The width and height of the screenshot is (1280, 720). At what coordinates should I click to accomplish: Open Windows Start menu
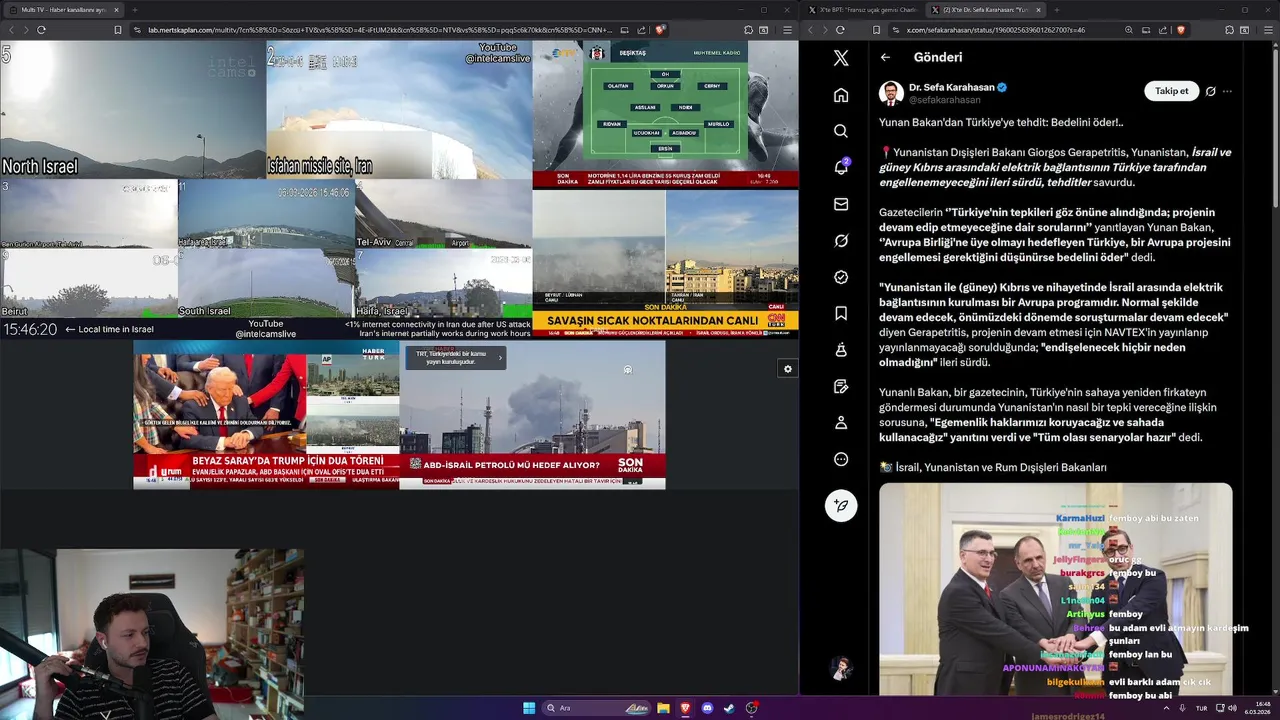point(529,708)
